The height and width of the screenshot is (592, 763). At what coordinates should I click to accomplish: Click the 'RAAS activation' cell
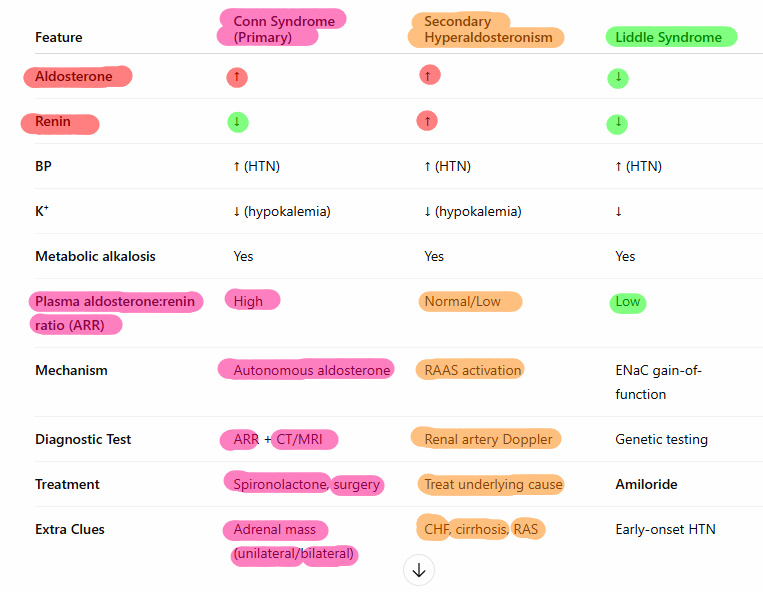click(472, 370)
